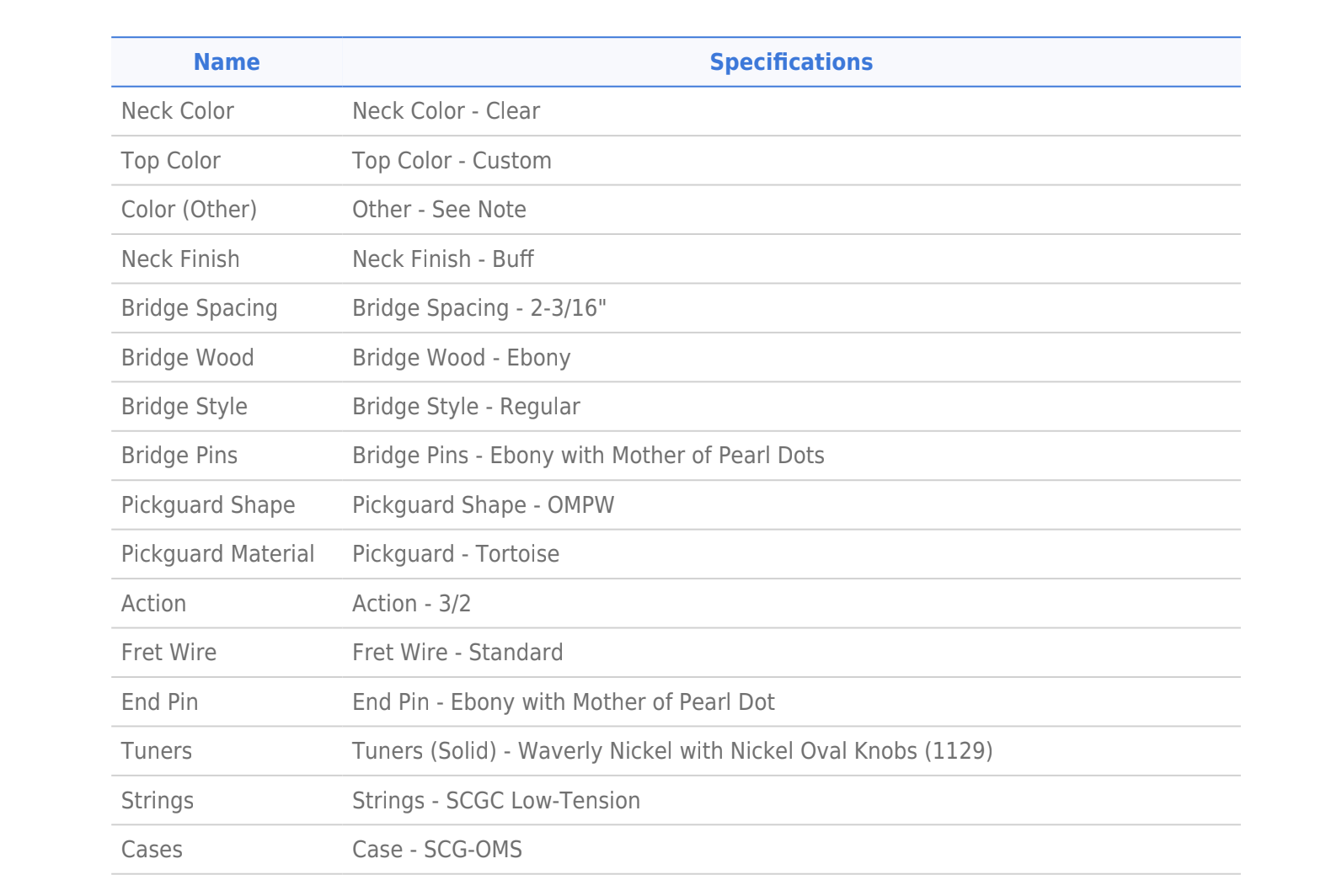This screenshot has width=1321, height=896.
Task: Click the 'Case - SCG-OMS' specification
Action: 436,850
